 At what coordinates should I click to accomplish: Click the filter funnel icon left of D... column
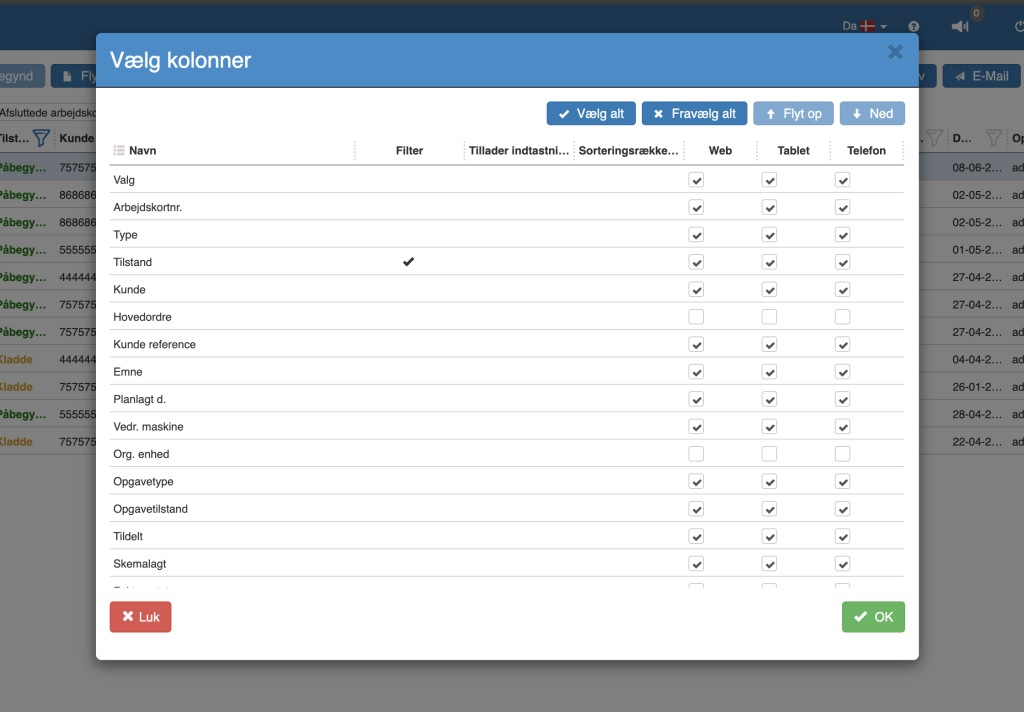935,138
